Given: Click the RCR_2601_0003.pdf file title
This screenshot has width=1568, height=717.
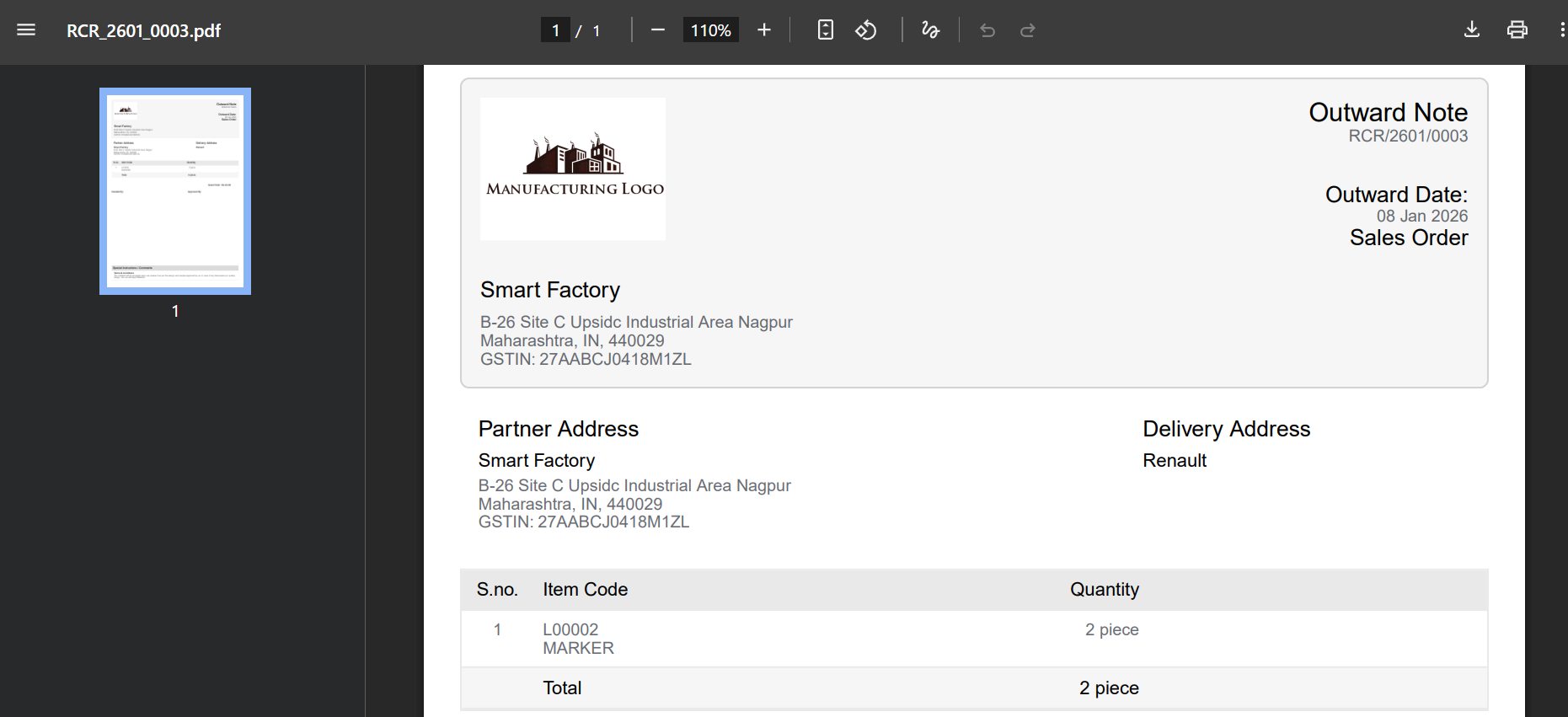Looking at the screenshot, I should pos(143,31).
